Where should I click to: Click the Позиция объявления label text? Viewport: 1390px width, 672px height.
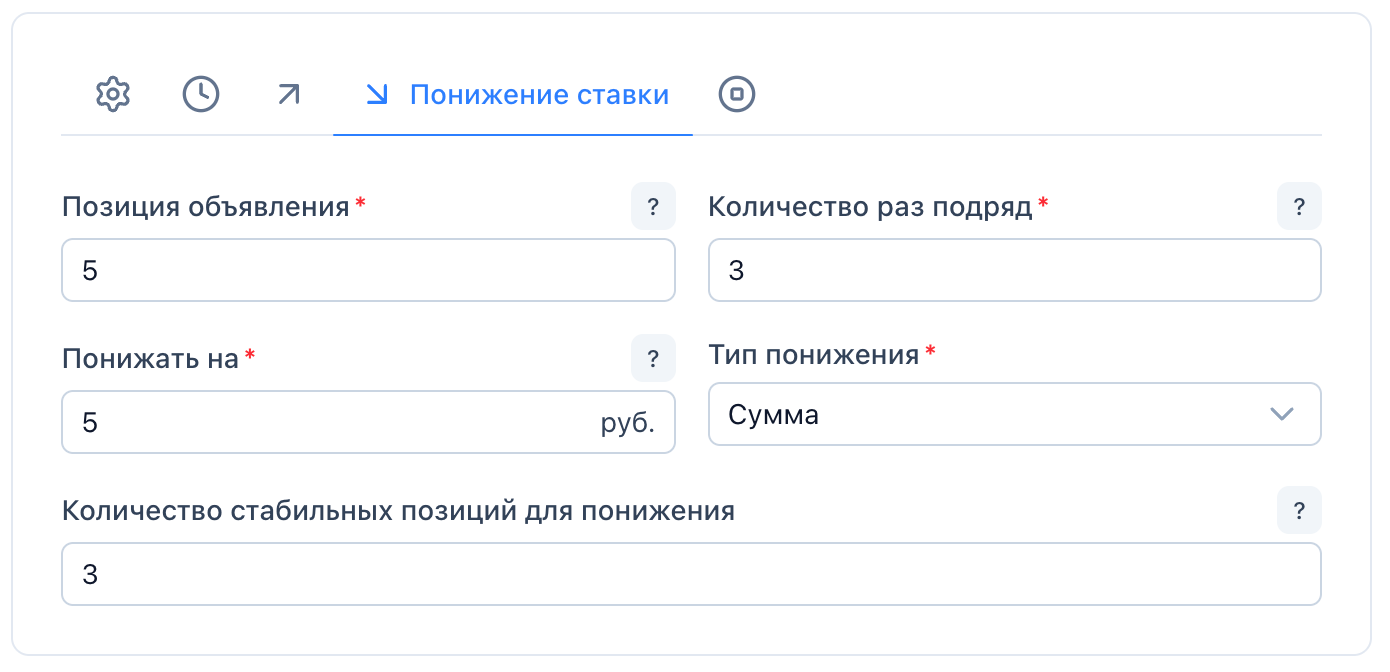pos(205,207)
